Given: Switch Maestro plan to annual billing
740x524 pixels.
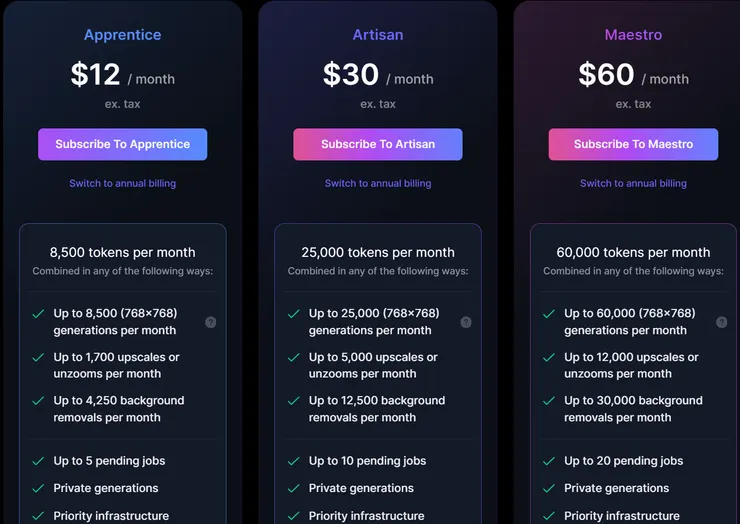Looking at the screenshot, I should [633, 183].
